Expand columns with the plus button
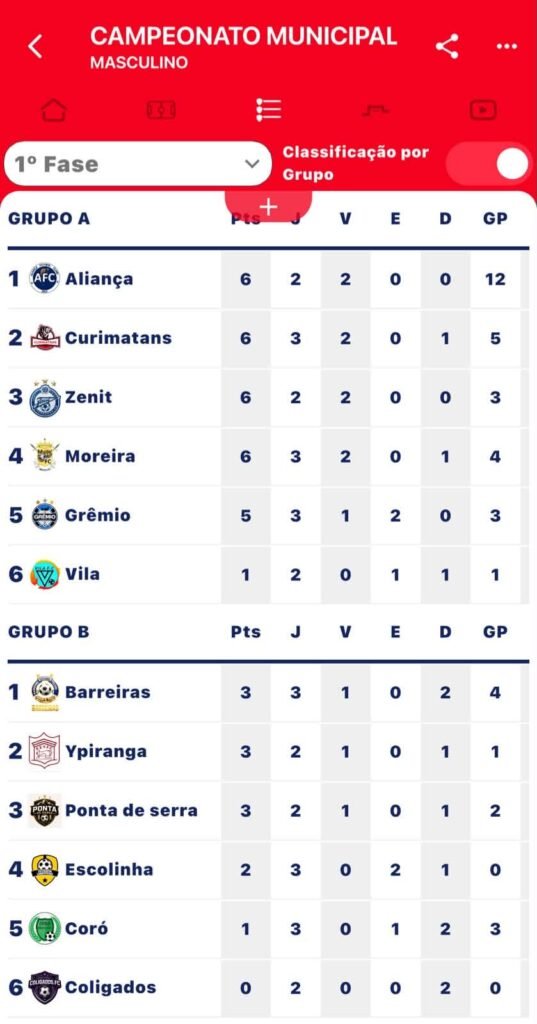Screen dimensions: 537x1024 coord(268,206)
